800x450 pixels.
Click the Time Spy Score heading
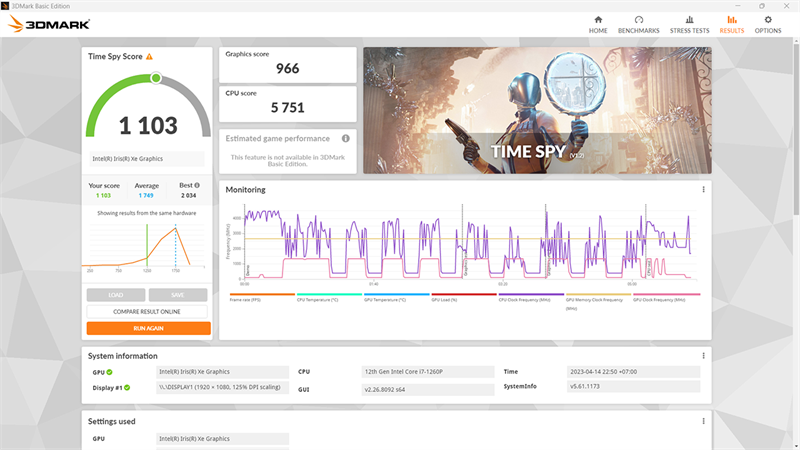(x=115, y=57)
